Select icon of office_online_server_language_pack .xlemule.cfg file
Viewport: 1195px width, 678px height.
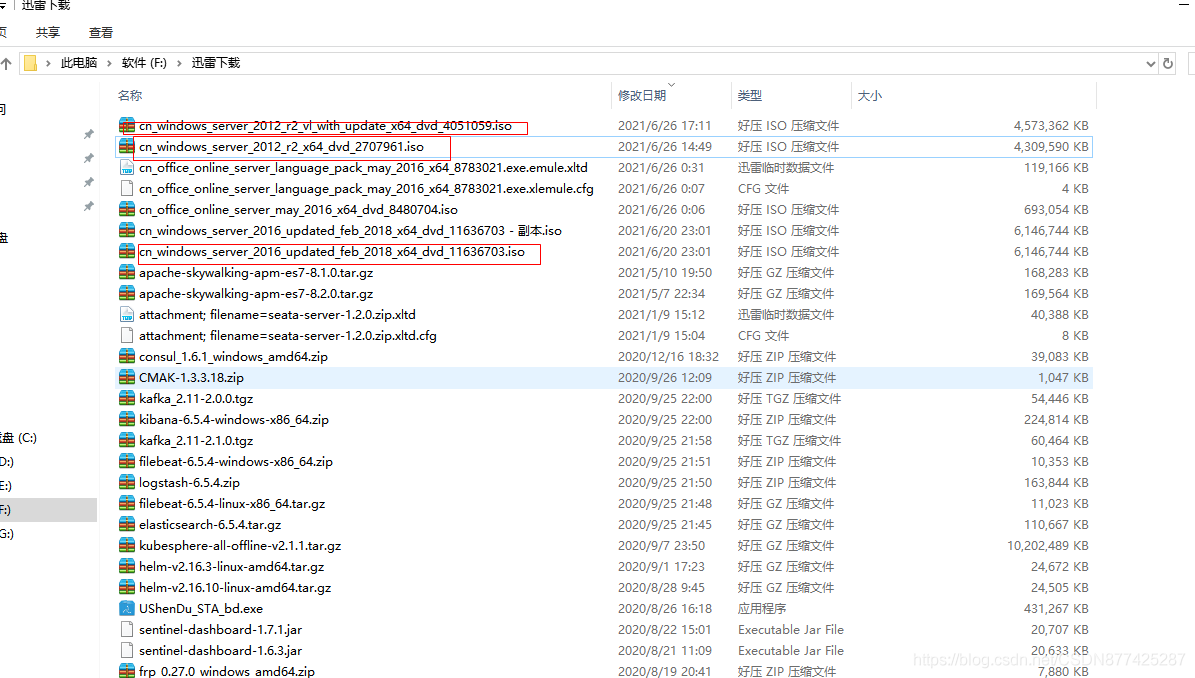(127, 188)
